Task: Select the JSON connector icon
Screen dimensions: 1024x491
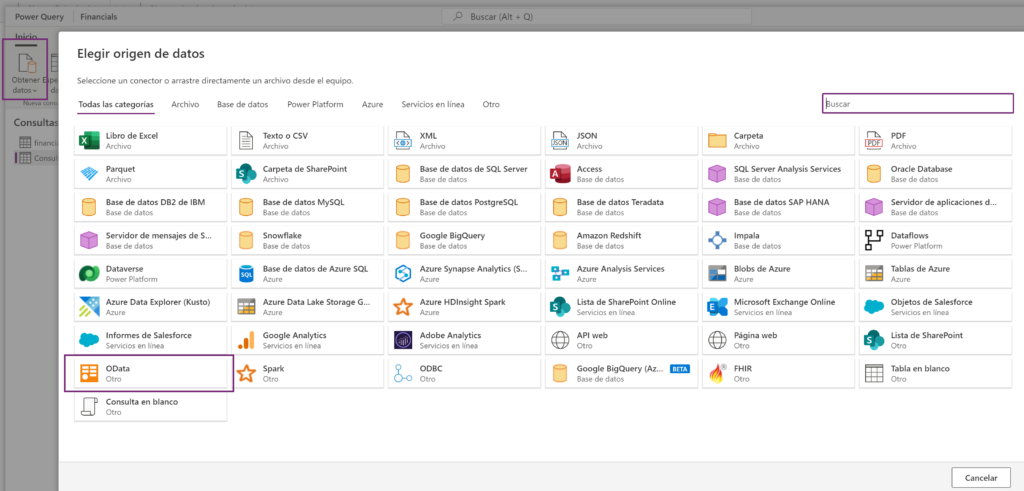Action: tap(560, 140)
